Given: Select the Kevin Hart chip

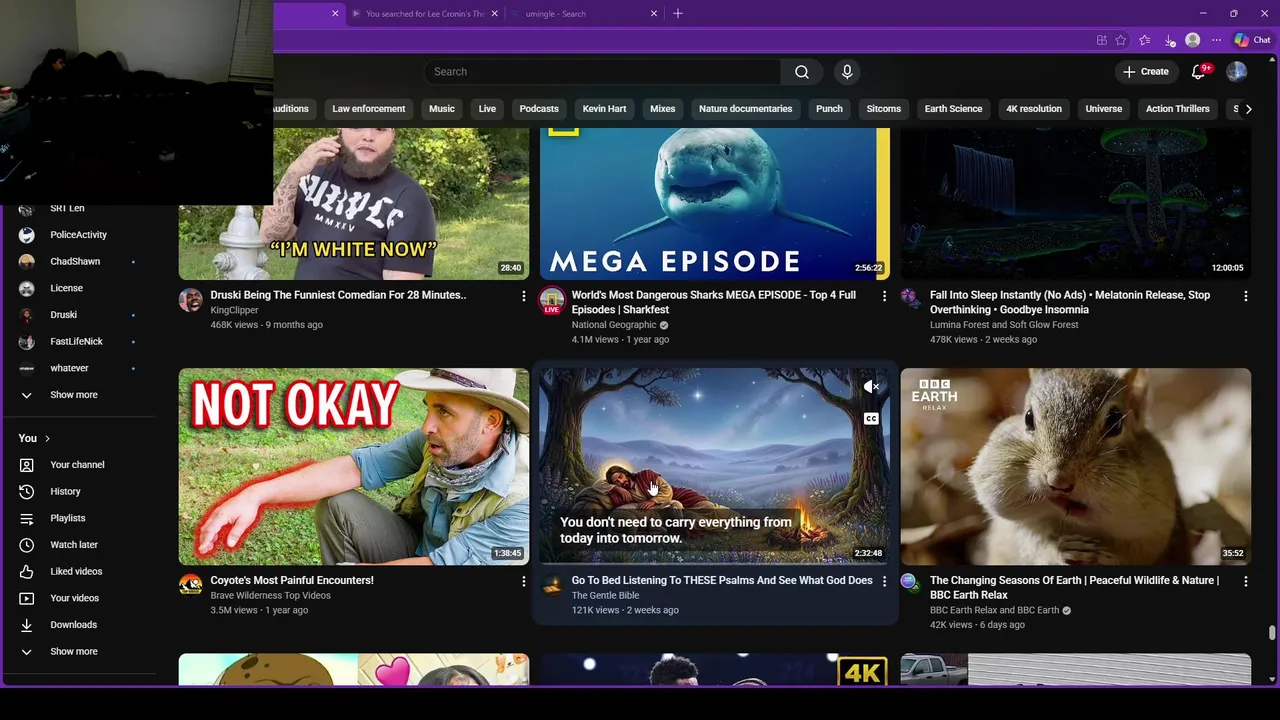Looking at the screenshot, I should click(x=604, y=109).
